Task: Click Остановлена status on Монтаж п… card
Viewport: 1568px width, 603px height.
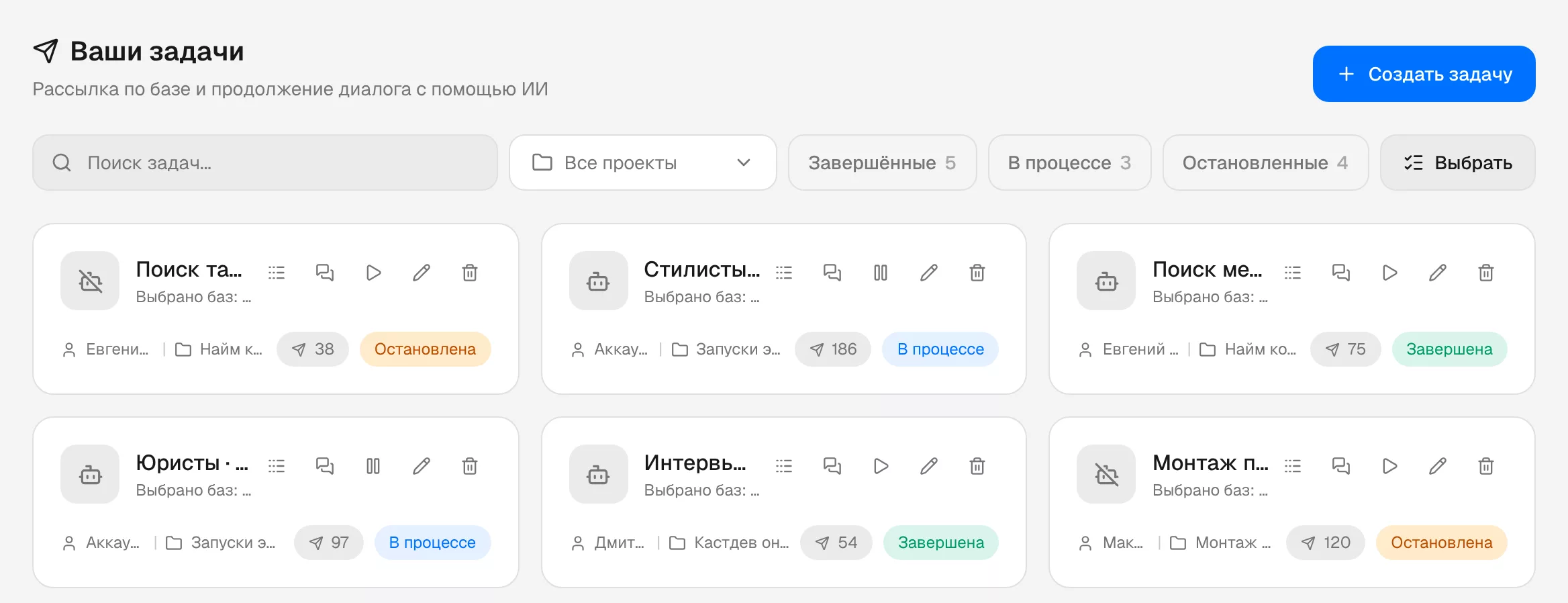Action: tap(1442, 543)
